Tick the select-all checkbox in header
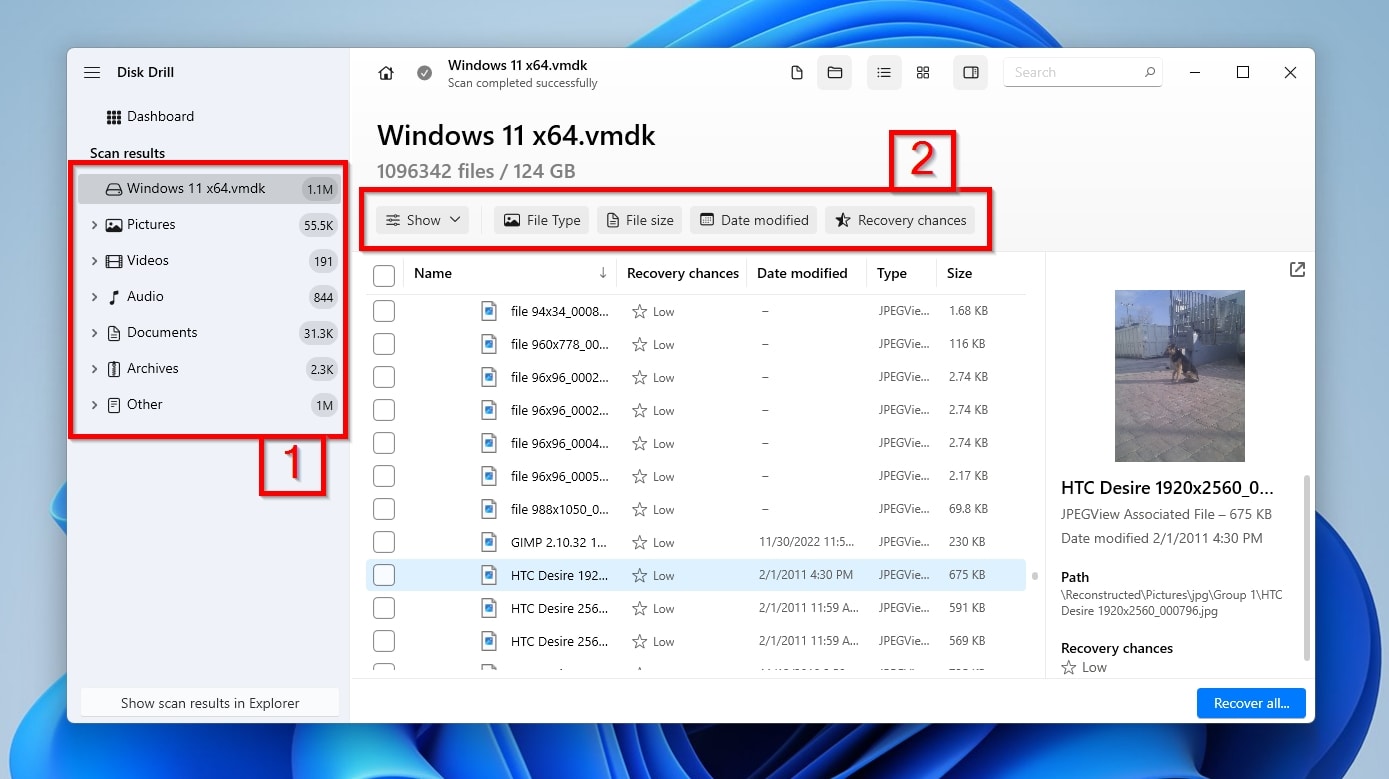 coord(384,276)
